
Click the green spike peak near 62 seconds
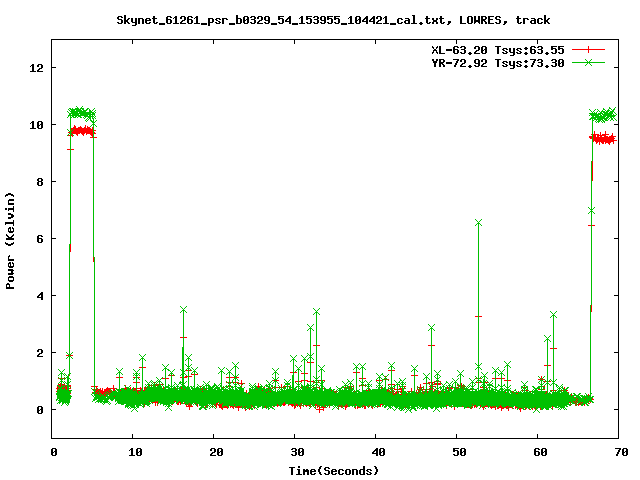point(553,315)
